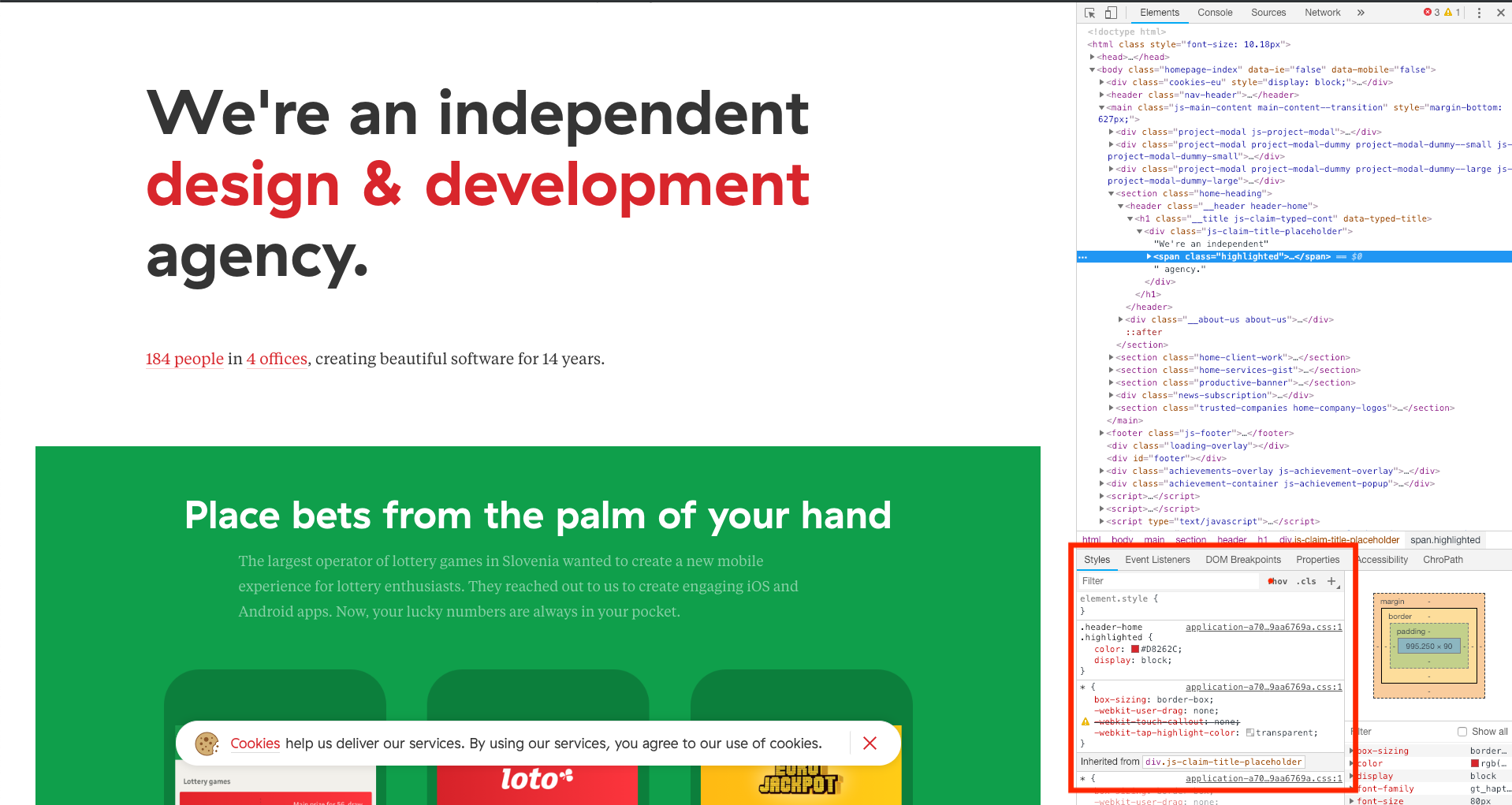1512x805 pixels.
Task: Toggle the device emulation toolbar
Action: click(1112, 13)
